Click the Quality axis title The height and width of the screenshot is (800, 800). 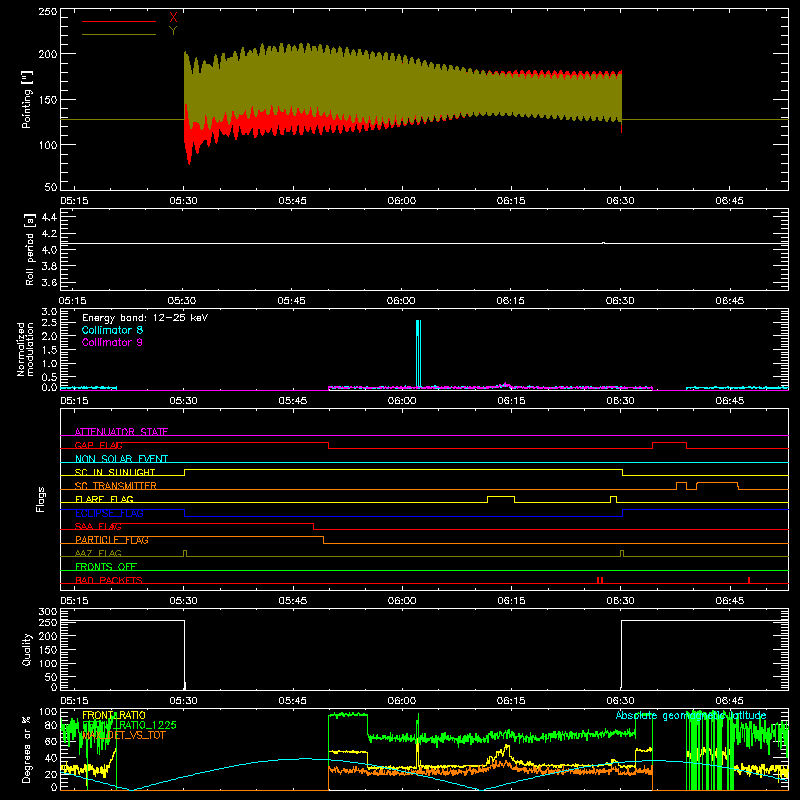point(27,649)
